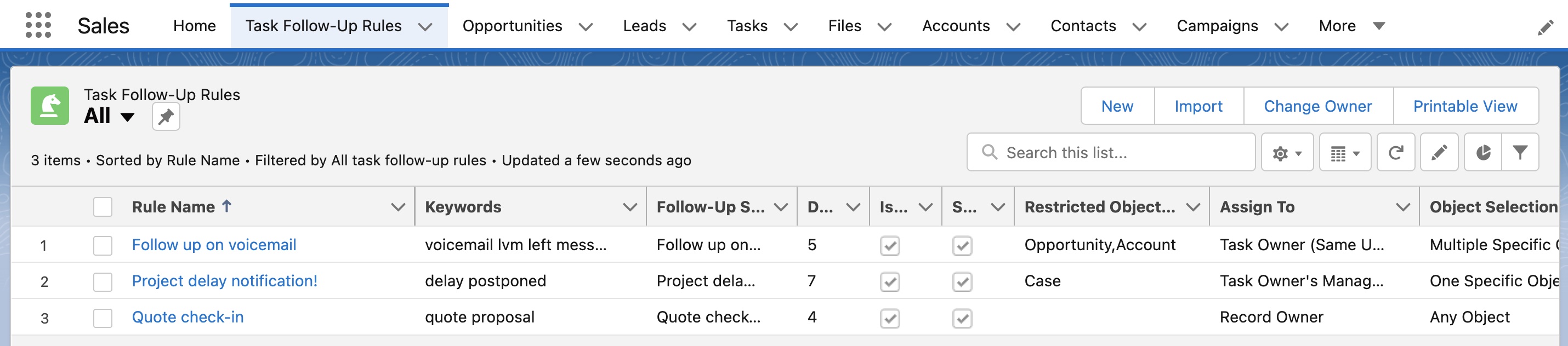Open the More navigation menu

click(1351, 26)
